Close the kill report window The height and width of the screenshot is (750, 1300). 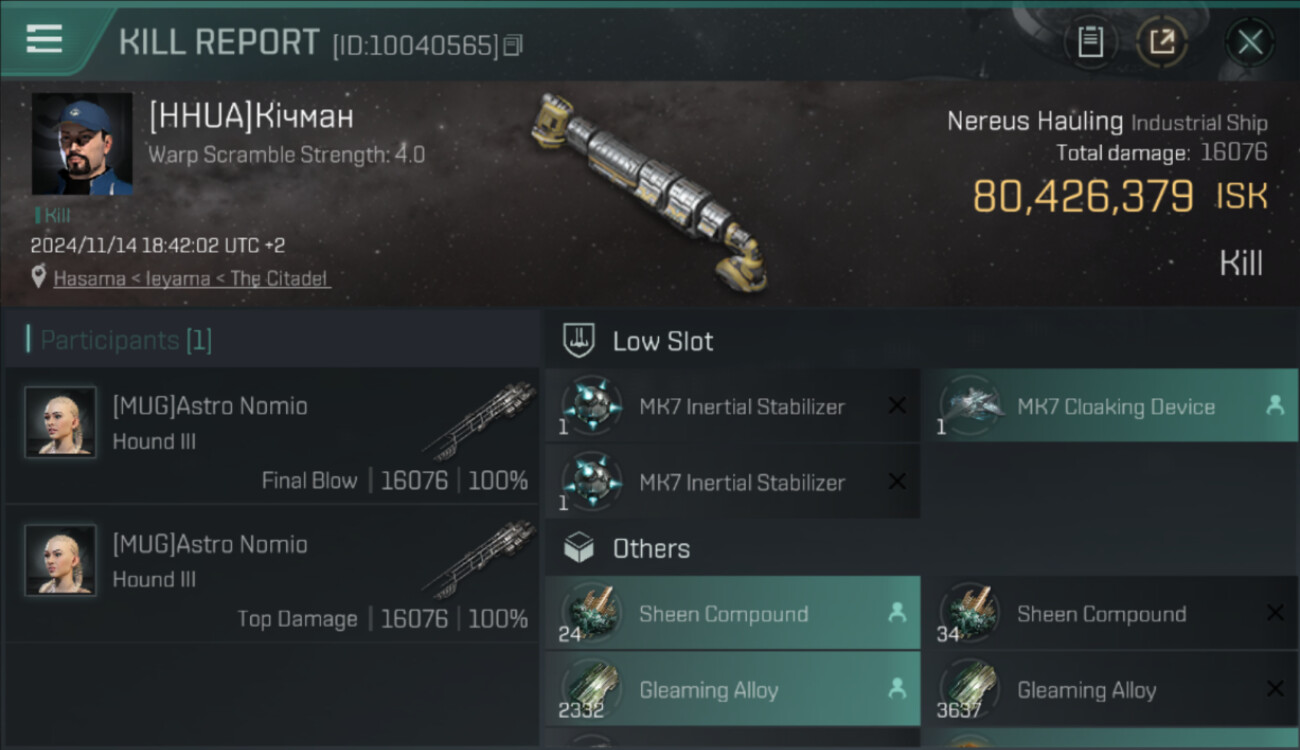tap(1250, 42)
